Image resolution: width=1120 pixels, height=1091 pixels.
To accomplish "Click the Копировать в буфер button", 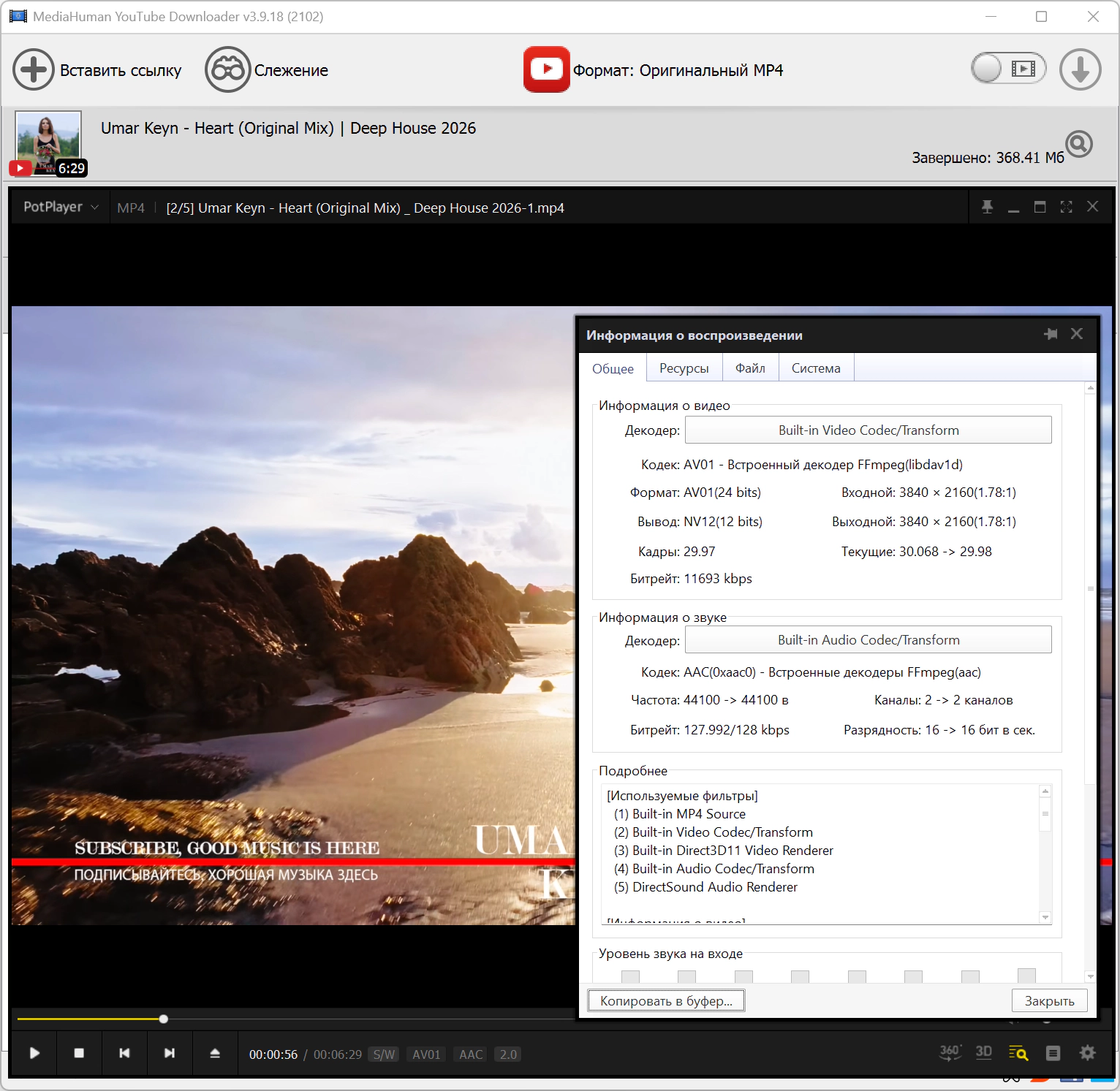I will click(x=666, y=1000).
